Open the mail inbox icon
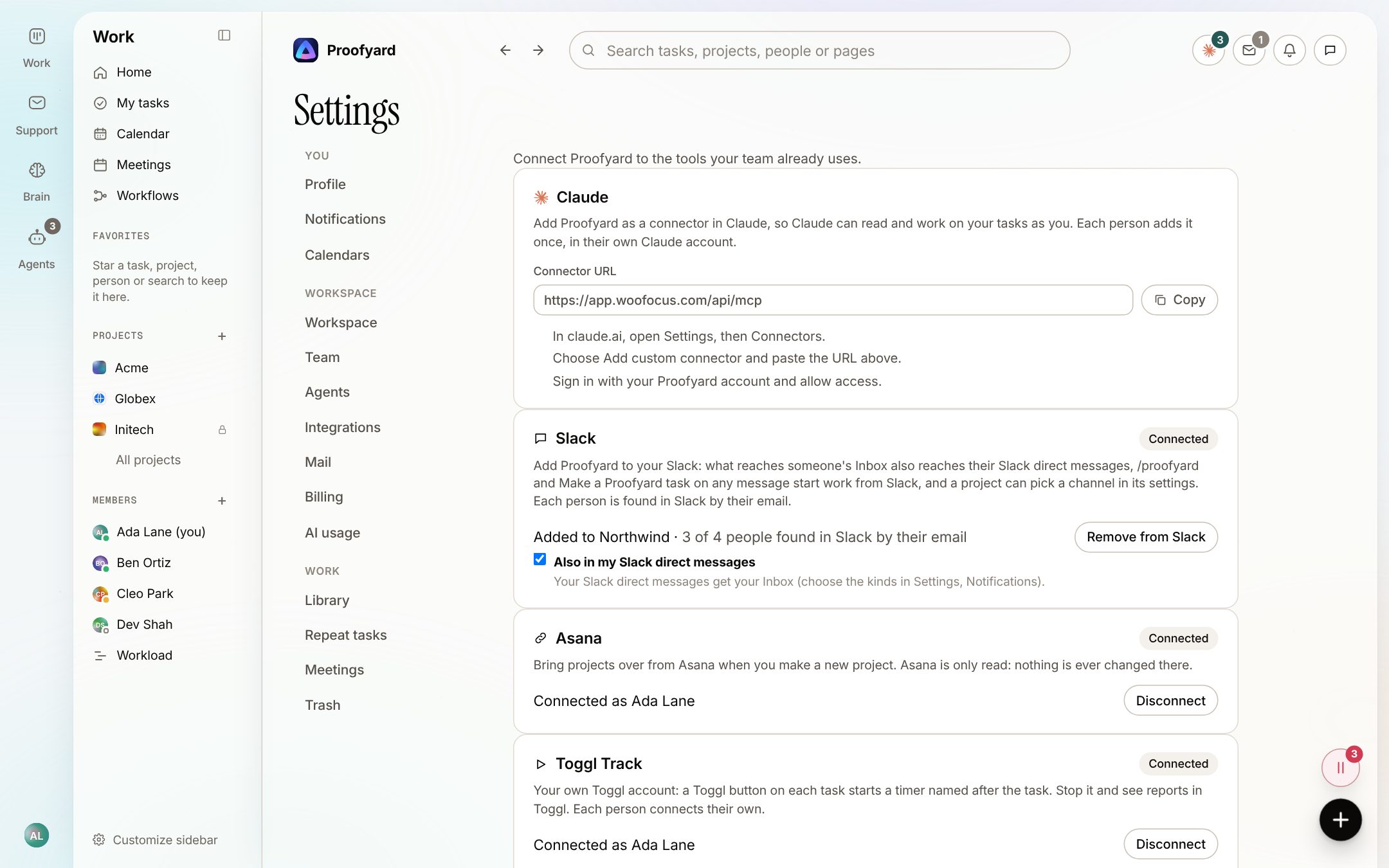1389x868 pixels. point(1249,50)
